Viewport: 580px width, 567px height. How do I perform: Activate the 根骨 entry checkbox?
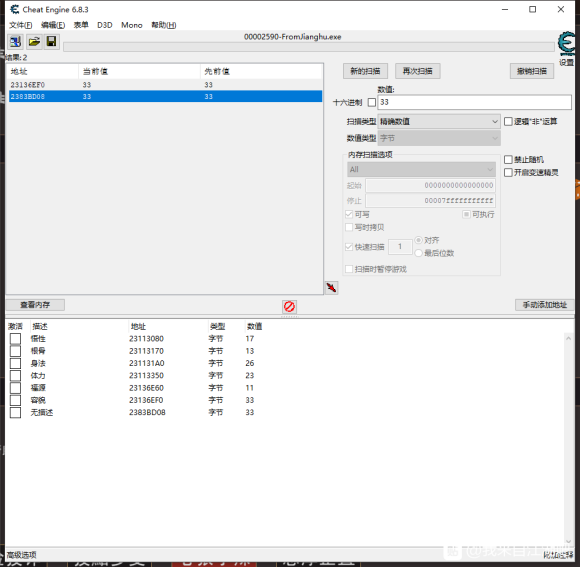pos(15,351)
